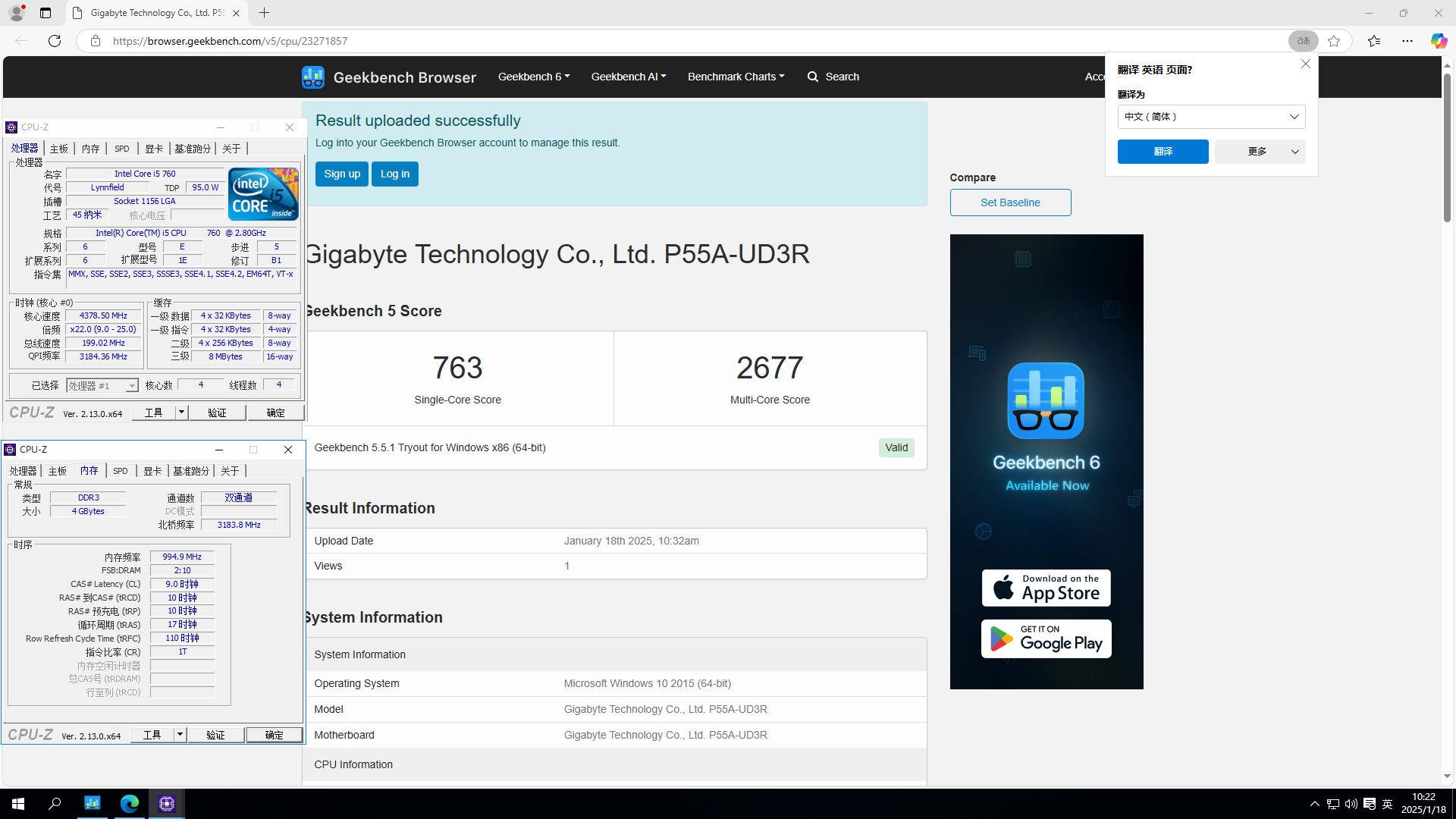Click the Log in button

click(x=395, y=174)
